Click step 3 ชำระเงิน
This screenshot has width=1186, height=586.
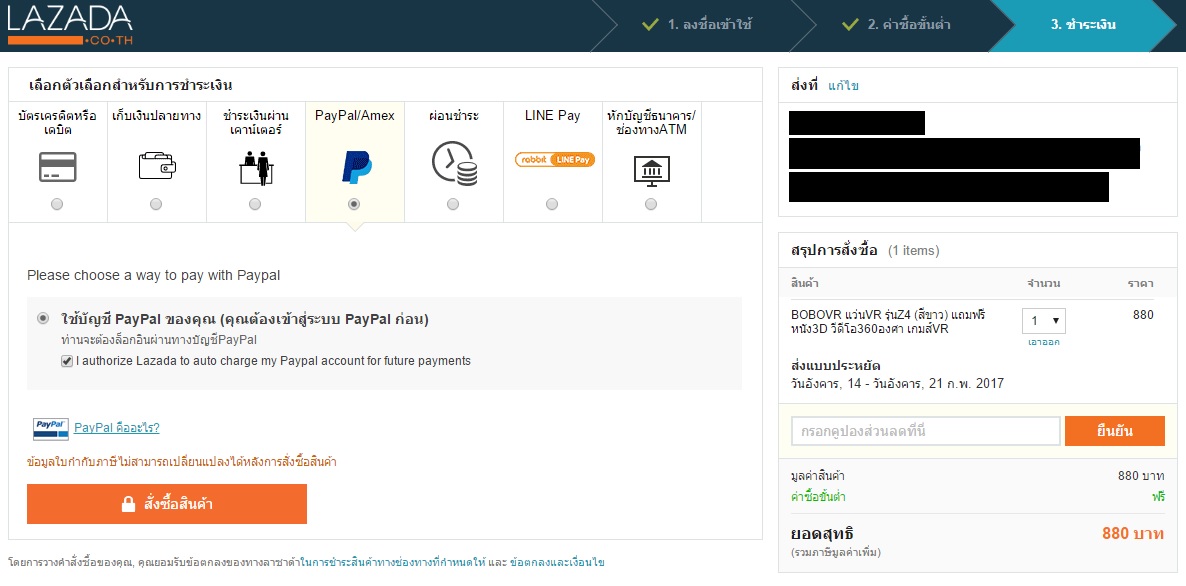click(x=1083, y=25)
